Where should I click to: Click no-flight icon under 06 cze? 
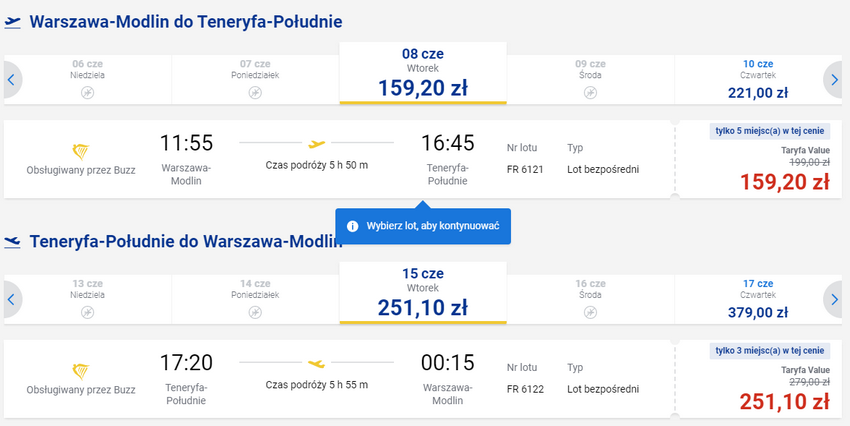click(x=87, y=93)
